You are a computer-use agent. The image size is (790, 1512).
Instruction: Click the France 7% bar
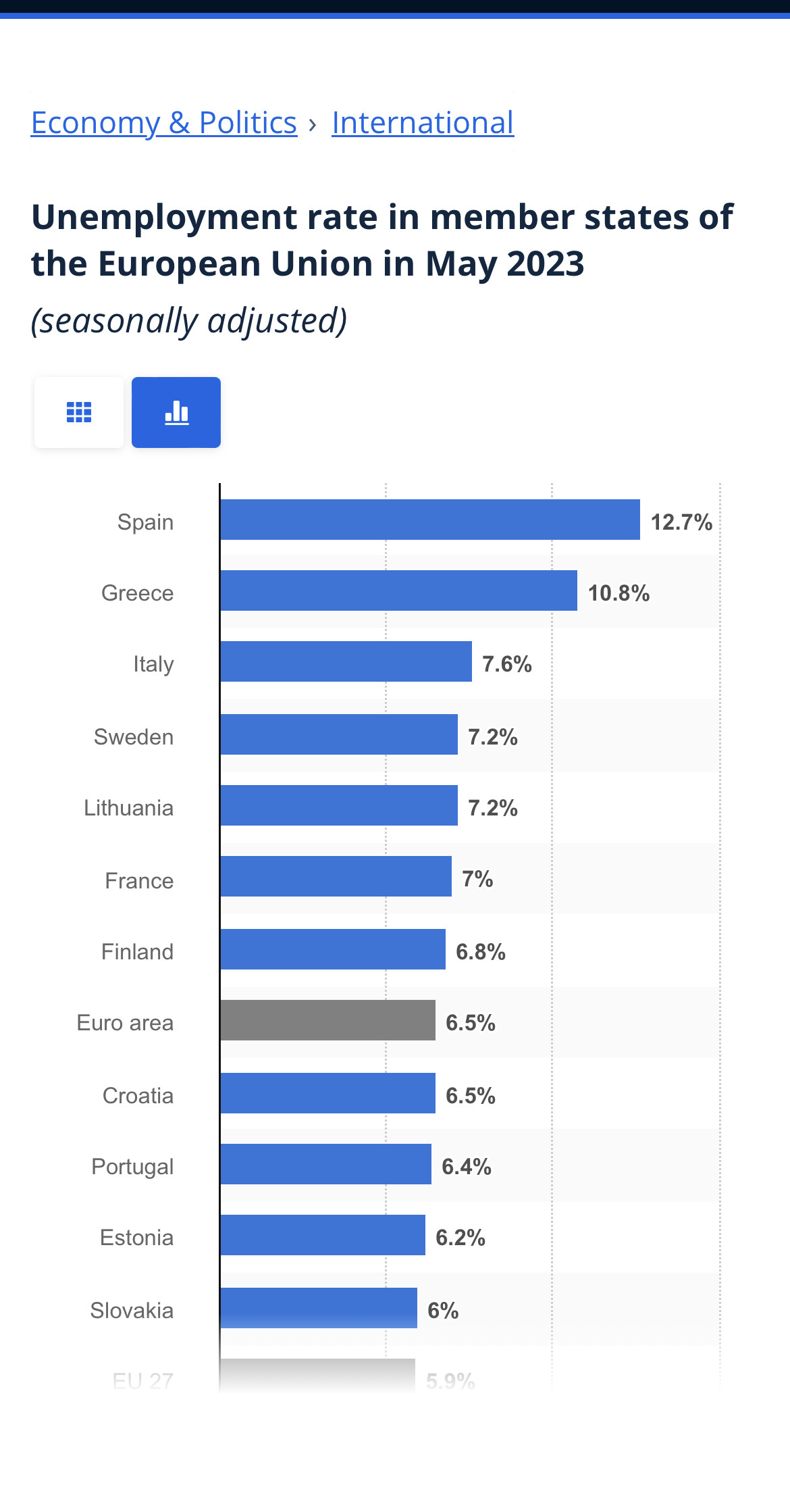336,876
